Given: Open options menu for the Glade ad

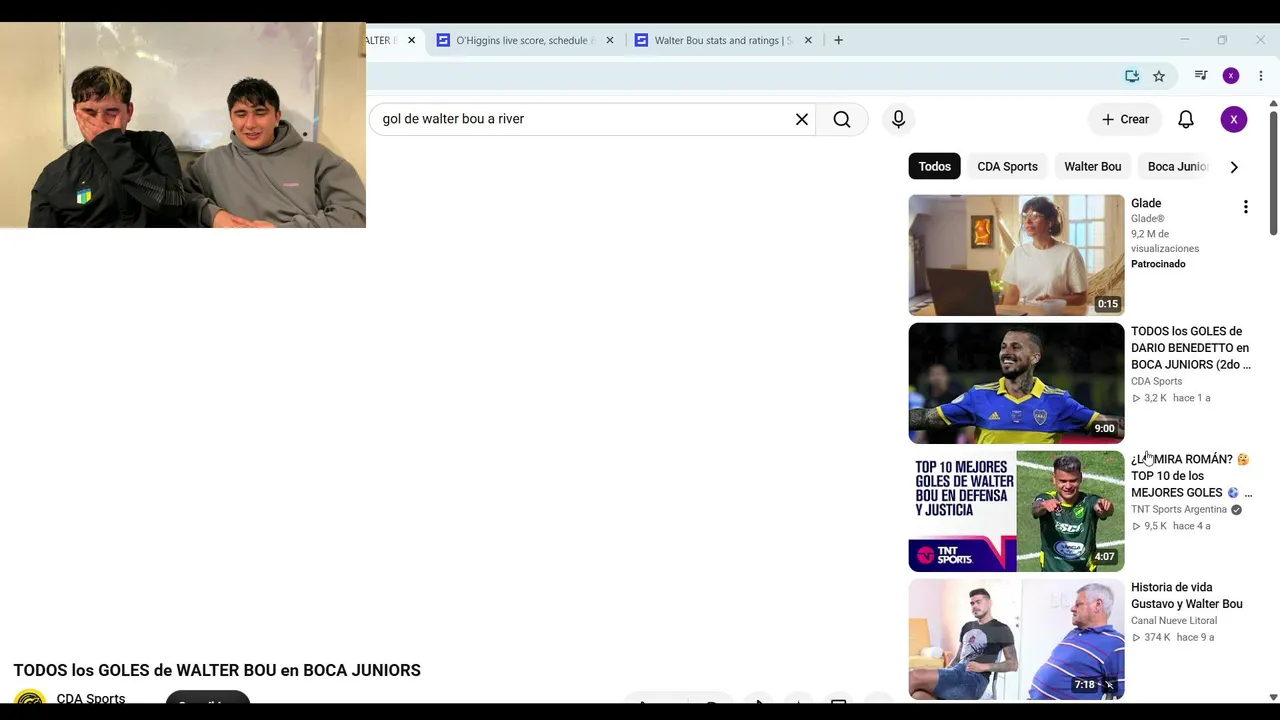Looking at the screenshot, I should 1246,207.
